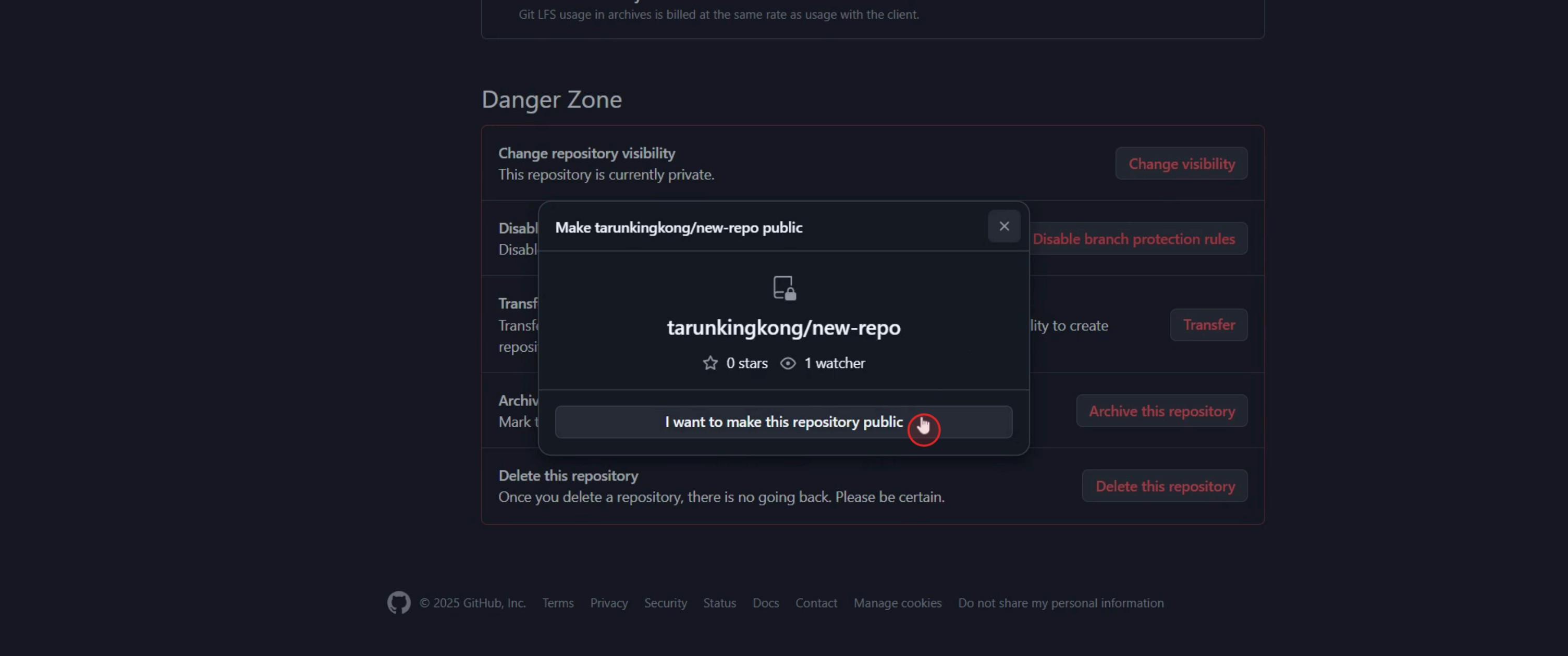Click Delete this repository button
This screenshot has height=656, width=1568.
tap(1165, 486)
